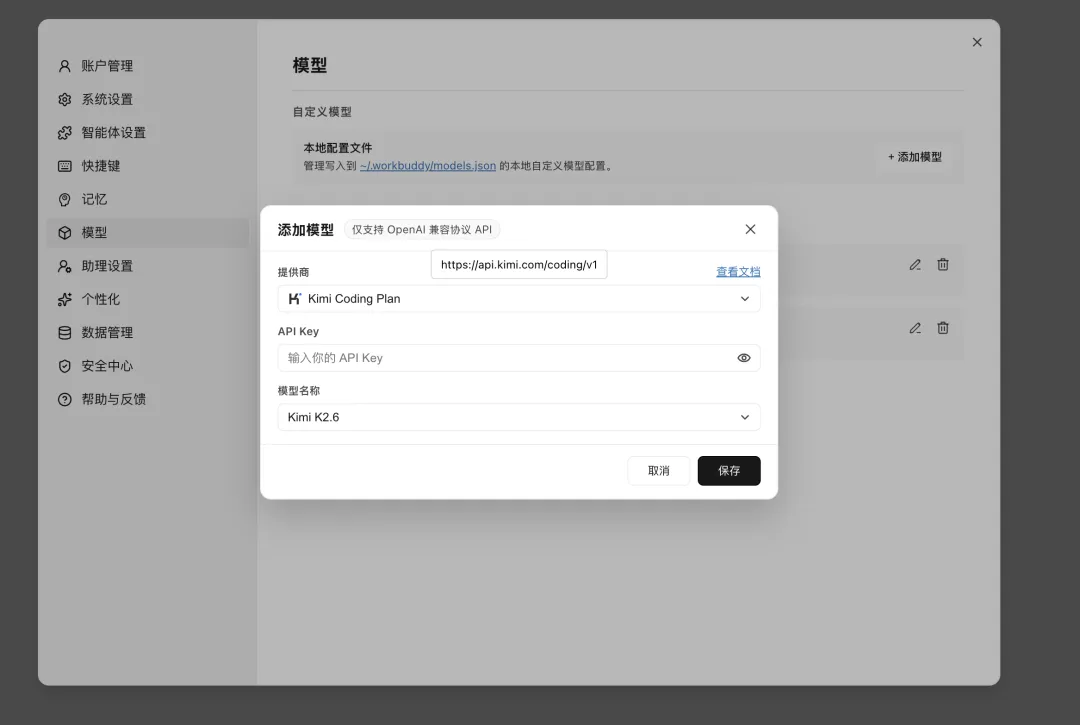Viewport: 1080px width, 725px height.
Task: Click the API Key field label
Action: click(x=298, y=331)
